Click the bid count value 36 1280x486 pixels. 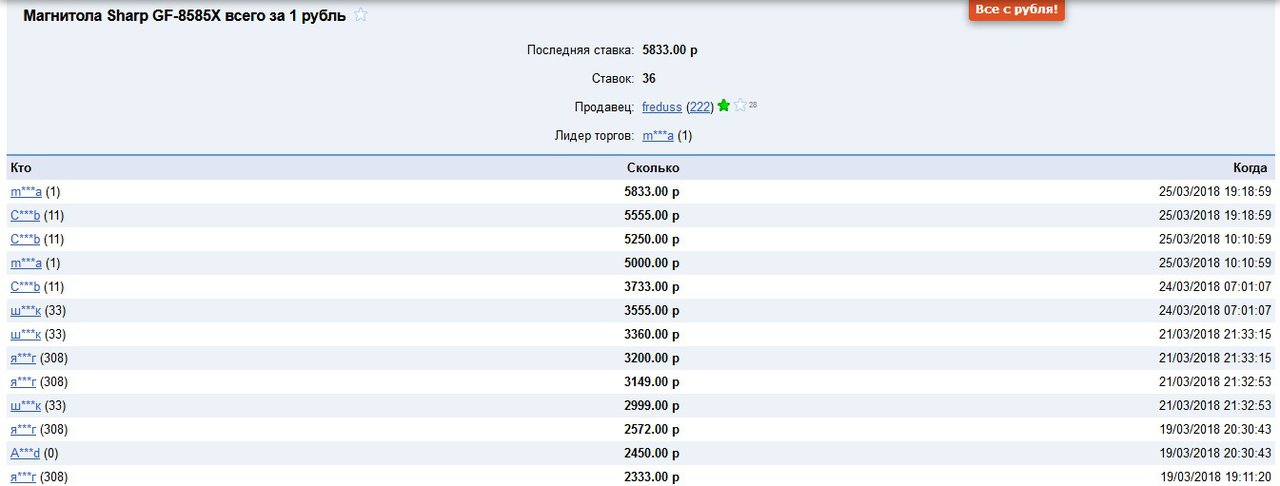click(x=649, y=78)
